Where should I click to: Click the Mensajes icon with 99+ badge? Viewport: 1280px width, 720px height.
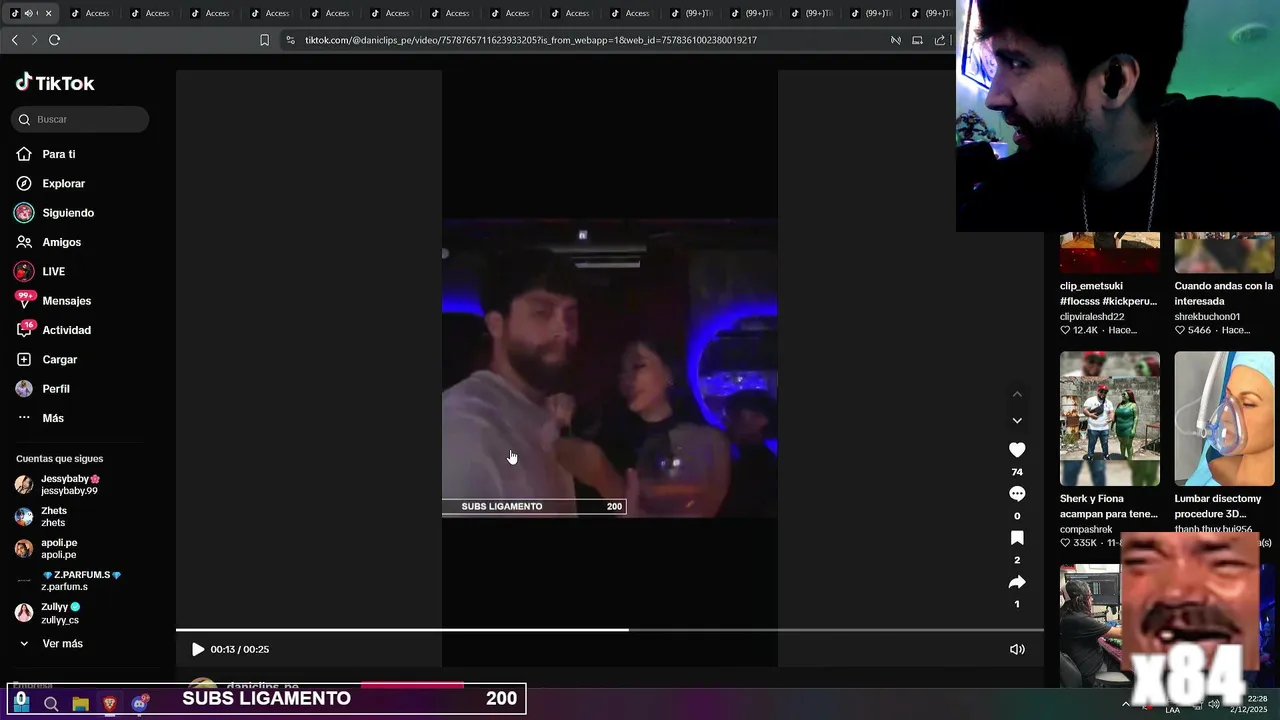tap(24, 300)
